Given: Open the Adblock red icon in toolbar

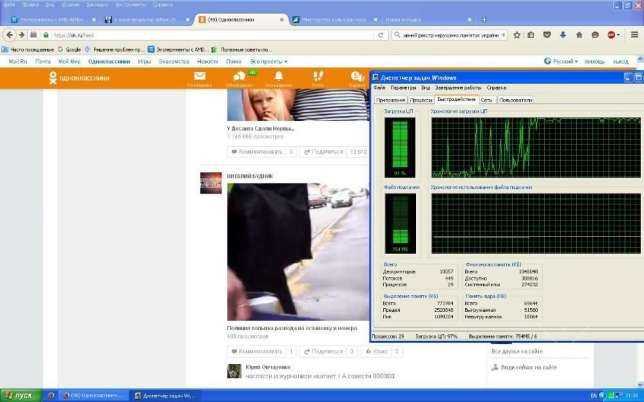Looking at the screenshot, I should pos(611,35).
